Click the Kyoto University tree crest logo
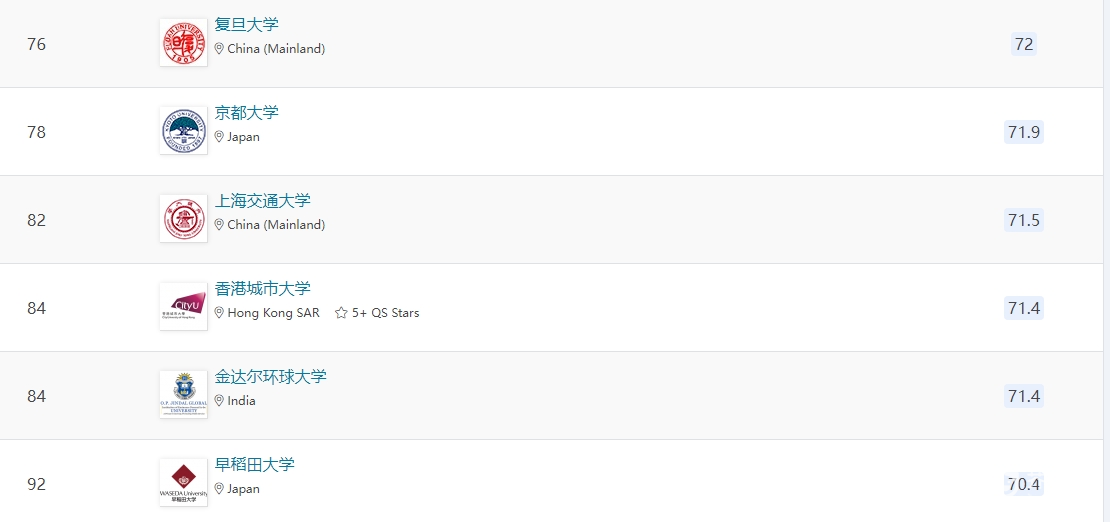 point(183,130)
